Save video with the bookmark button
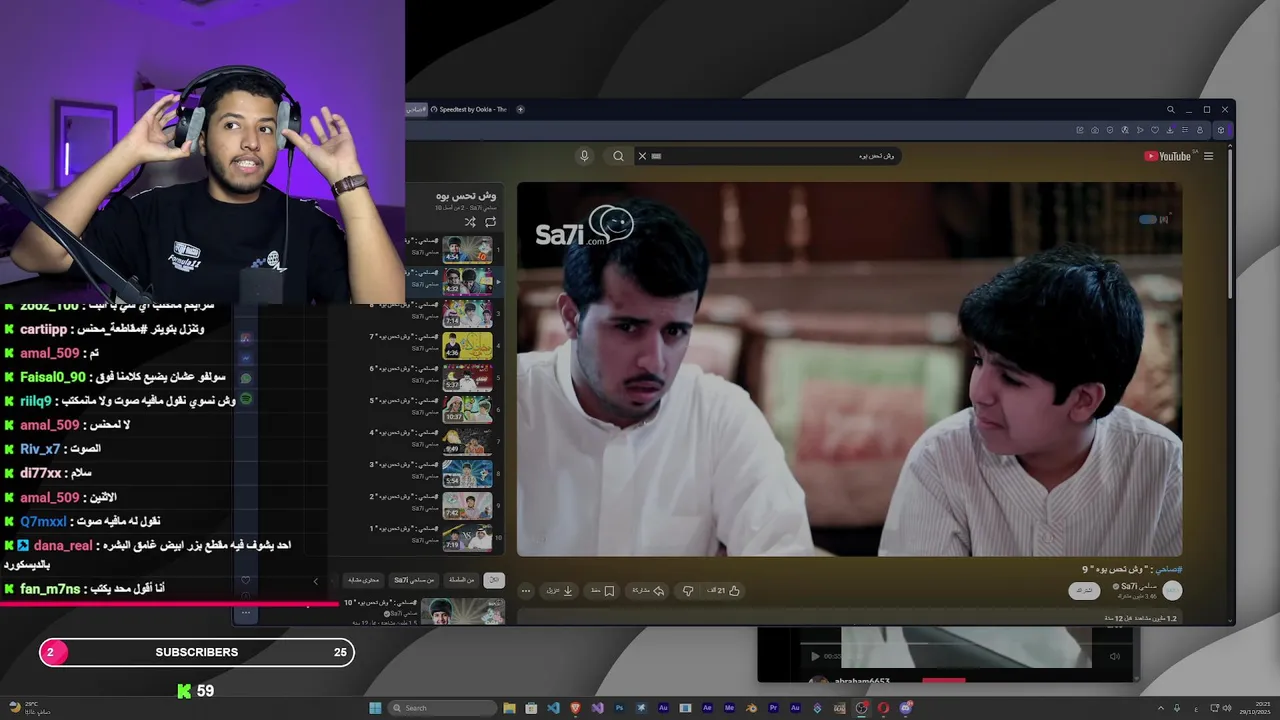Viewport: 1280px width, 720px height. point(602,591)
